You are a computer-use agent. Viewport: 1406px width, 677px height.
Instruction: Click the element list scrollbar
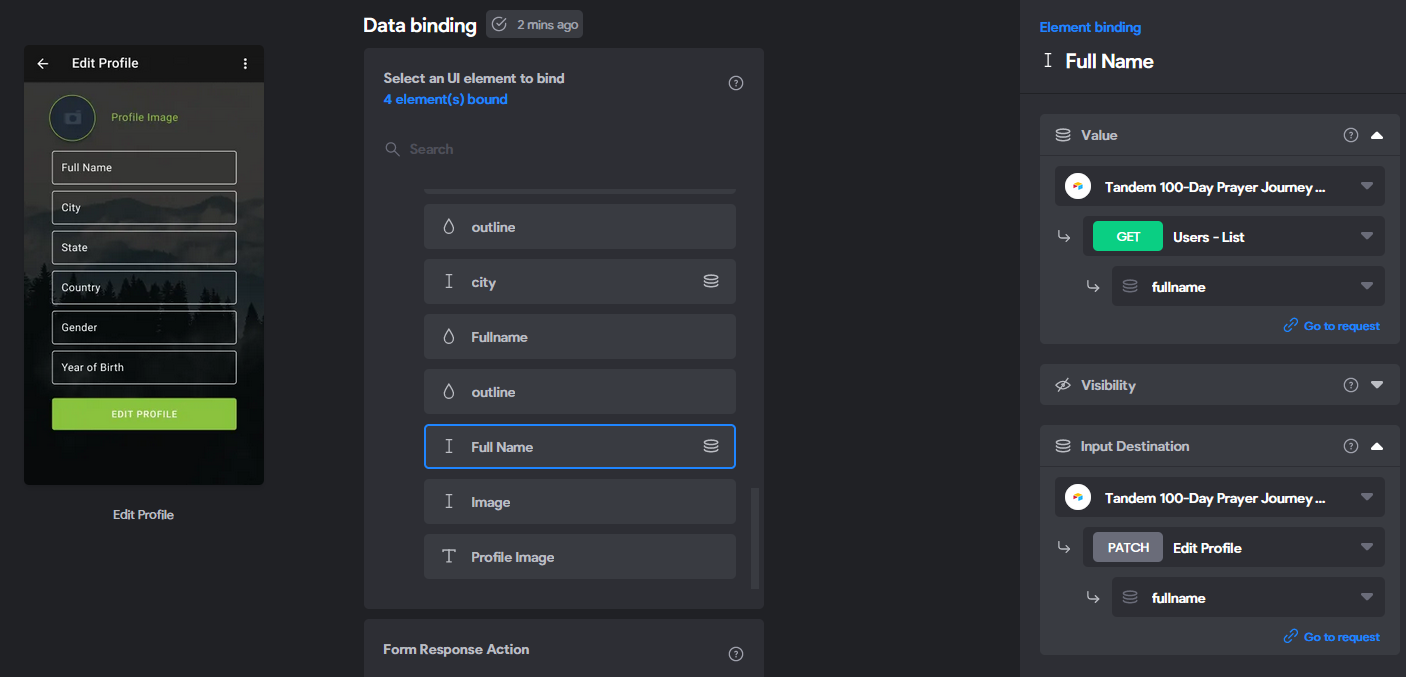(755, 538)
